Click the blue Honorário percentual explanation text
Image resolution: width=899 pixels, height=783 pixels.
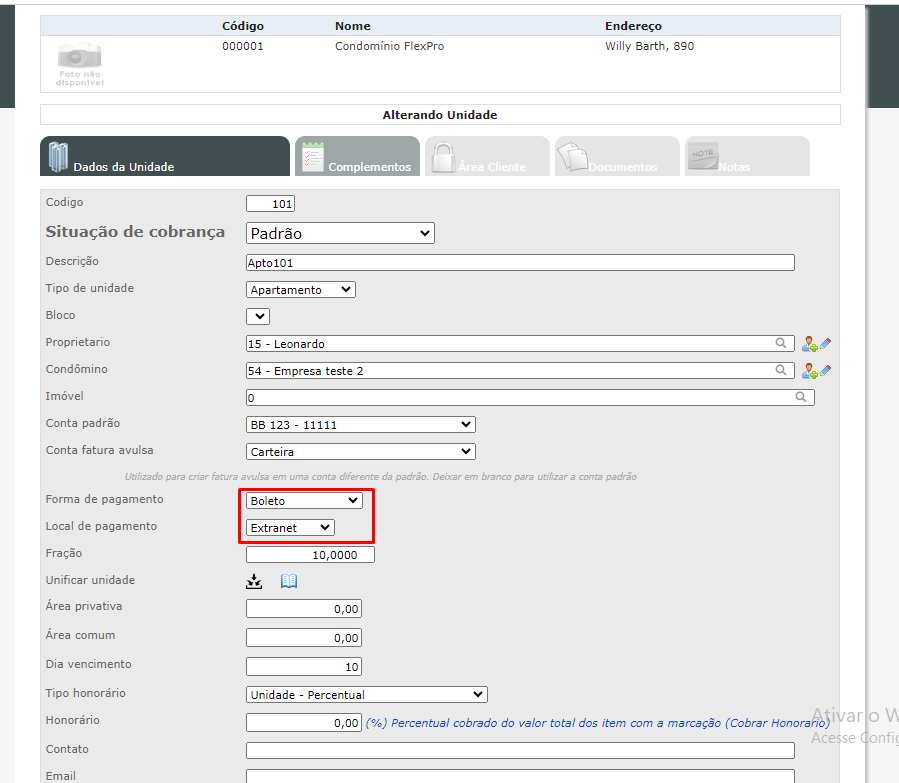598,723
